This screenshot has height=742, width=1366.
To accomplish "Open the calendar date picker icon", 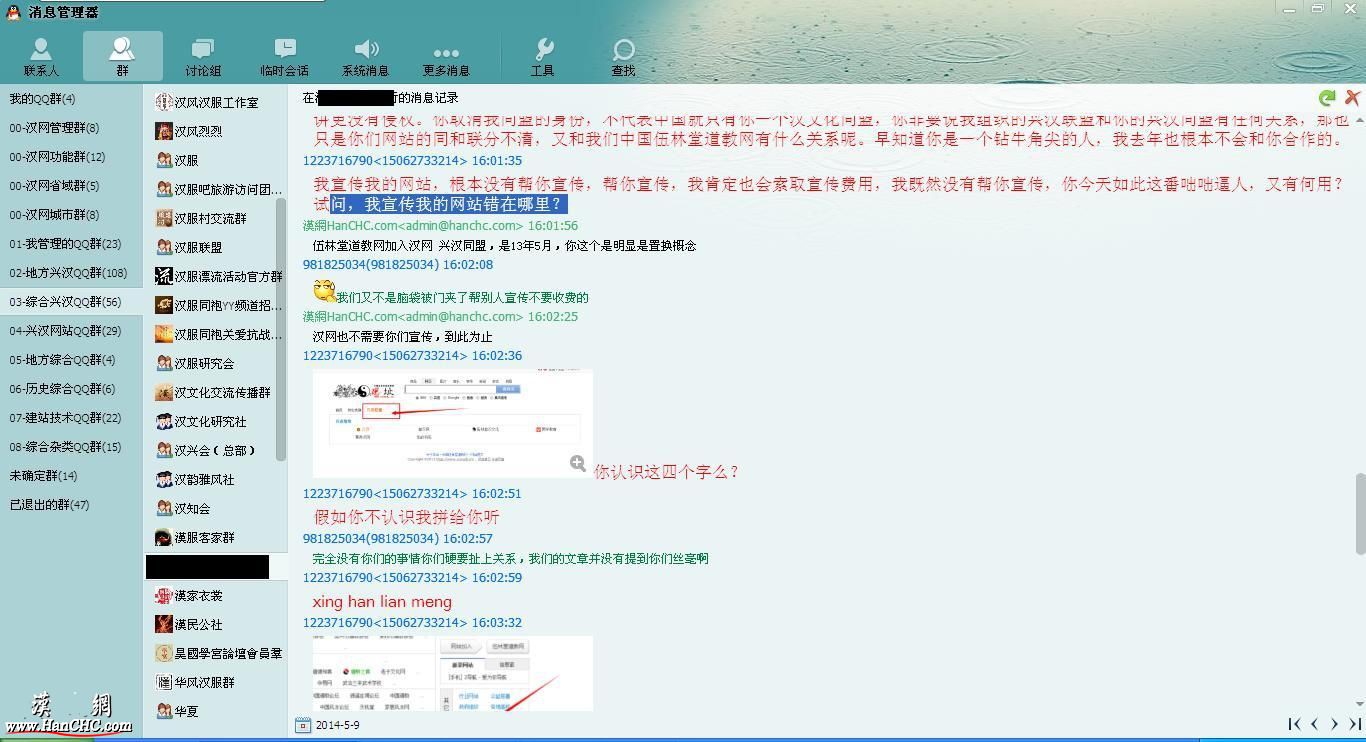I will pyautogui.click(x=303, y=725).
